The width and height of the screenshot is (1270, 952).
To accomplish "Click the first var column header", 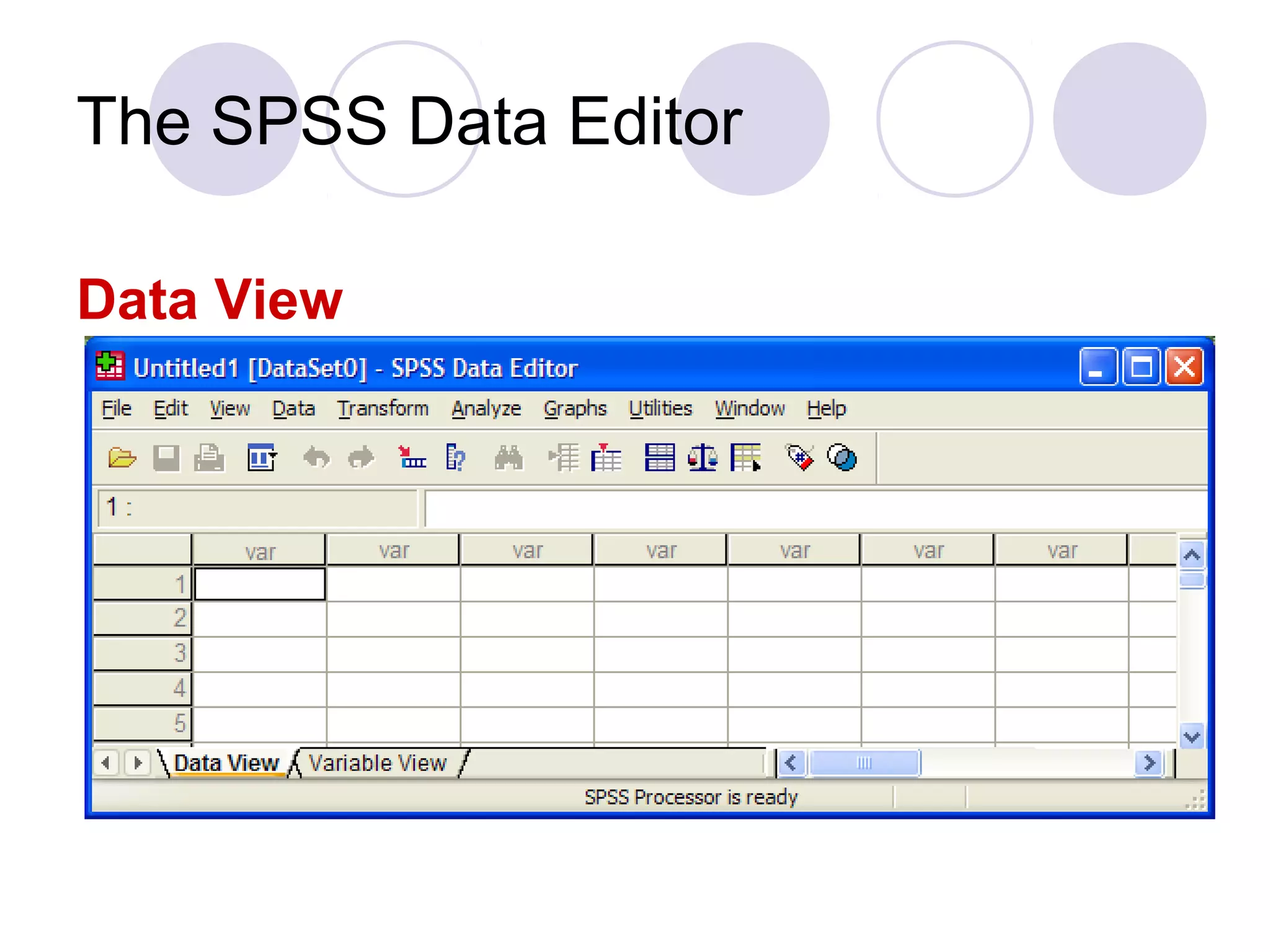I will click(259, 550).
